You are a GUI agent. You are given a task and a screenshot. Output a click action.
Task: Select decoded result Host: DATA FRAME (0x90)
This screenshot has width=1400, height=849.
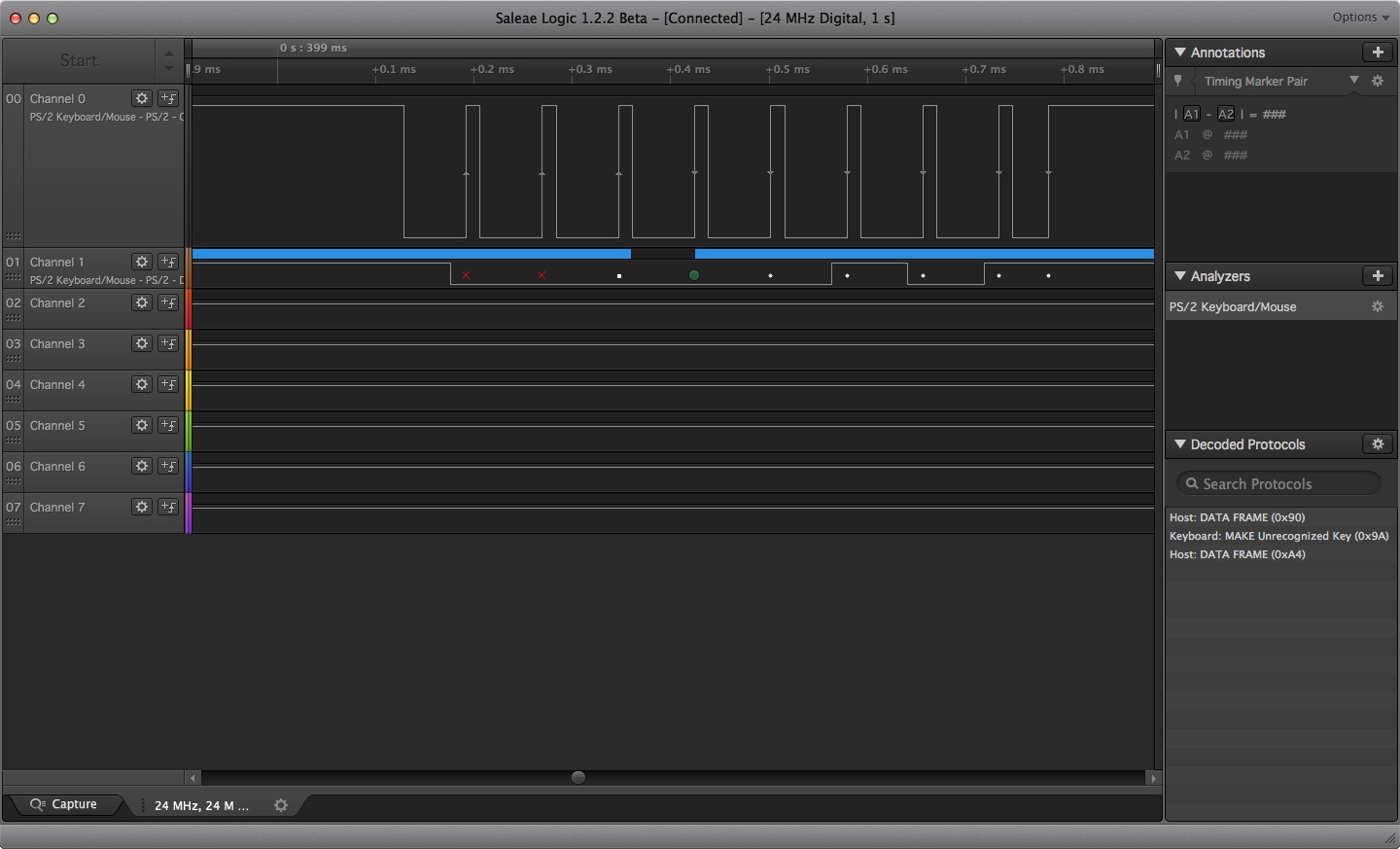click(x=1237, y=517)
